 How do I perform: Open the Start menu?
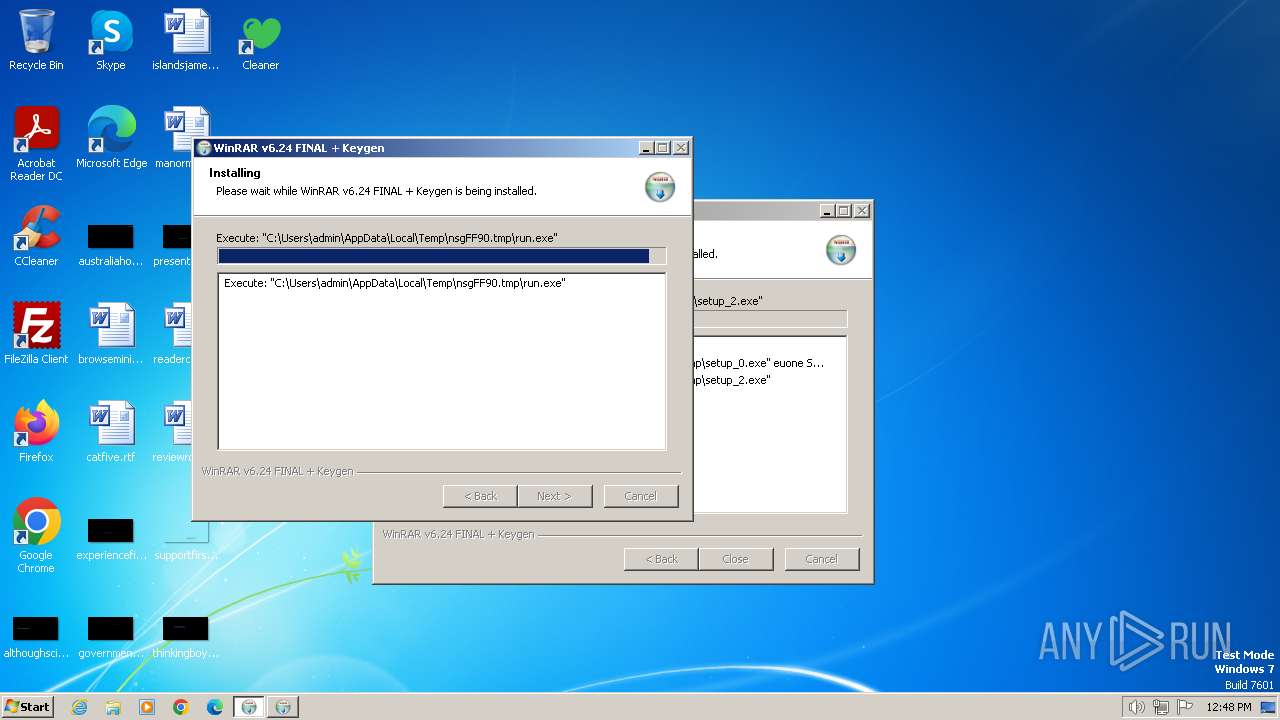(x=27, y=707)
